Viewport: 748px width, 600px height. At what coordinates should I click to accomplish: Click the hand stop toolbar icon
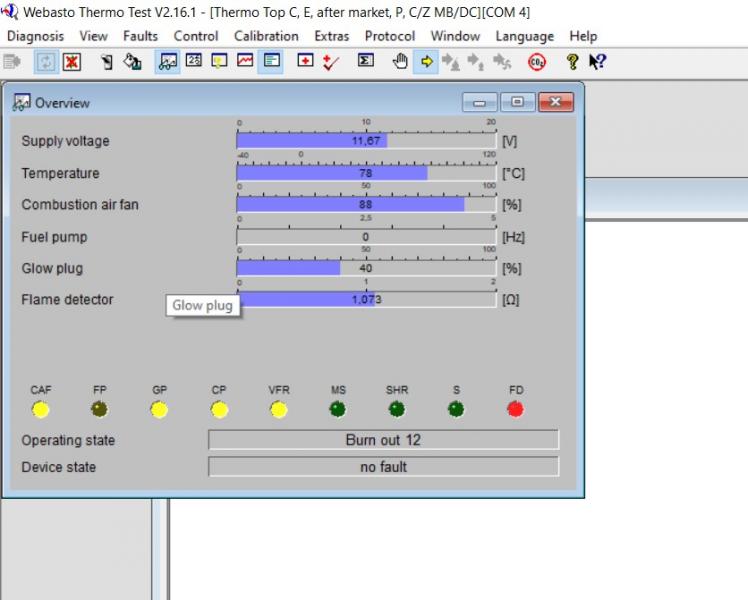[x=400, y=62]
